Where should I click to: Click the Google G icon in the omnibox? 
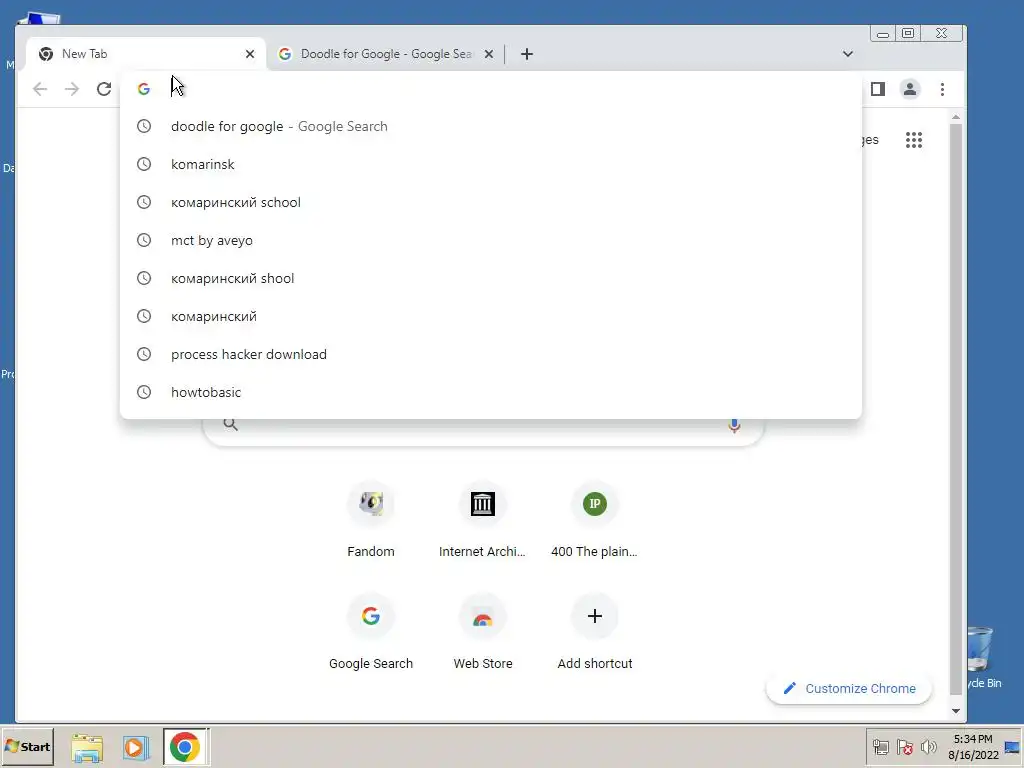pyautogui.click(x=144, y=89)
